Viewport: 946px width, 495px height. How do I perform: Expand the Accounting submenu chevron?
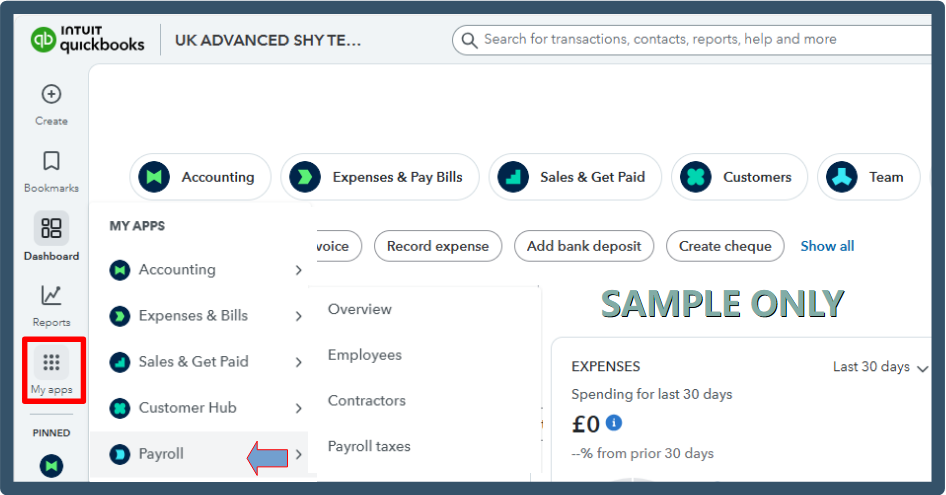click(x=298, y=270)
